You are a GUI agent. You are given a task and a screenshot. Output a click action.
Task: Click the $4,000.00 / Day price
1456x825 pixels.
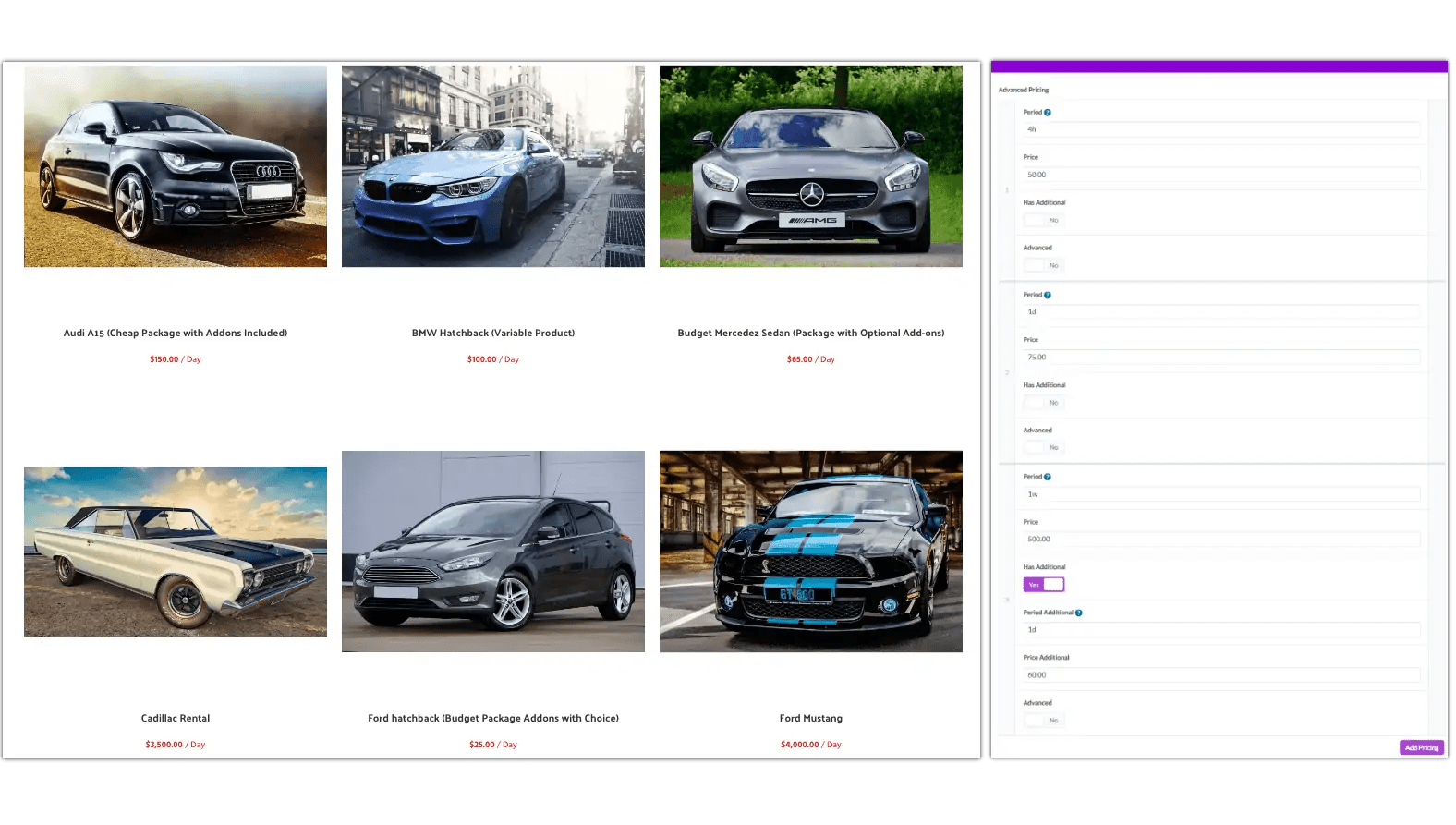pos(811,745)
